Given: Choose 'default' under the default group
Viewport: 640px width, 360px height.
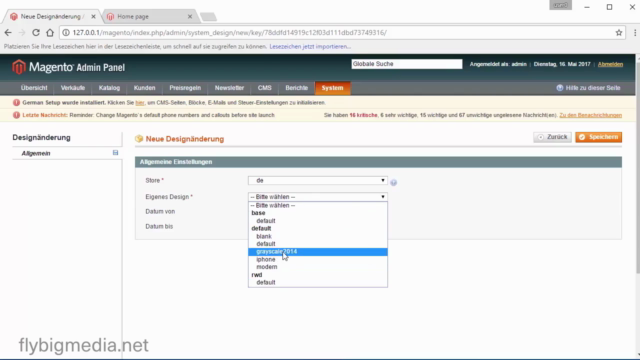Looking at the screenshot, I should coord(318,244).
